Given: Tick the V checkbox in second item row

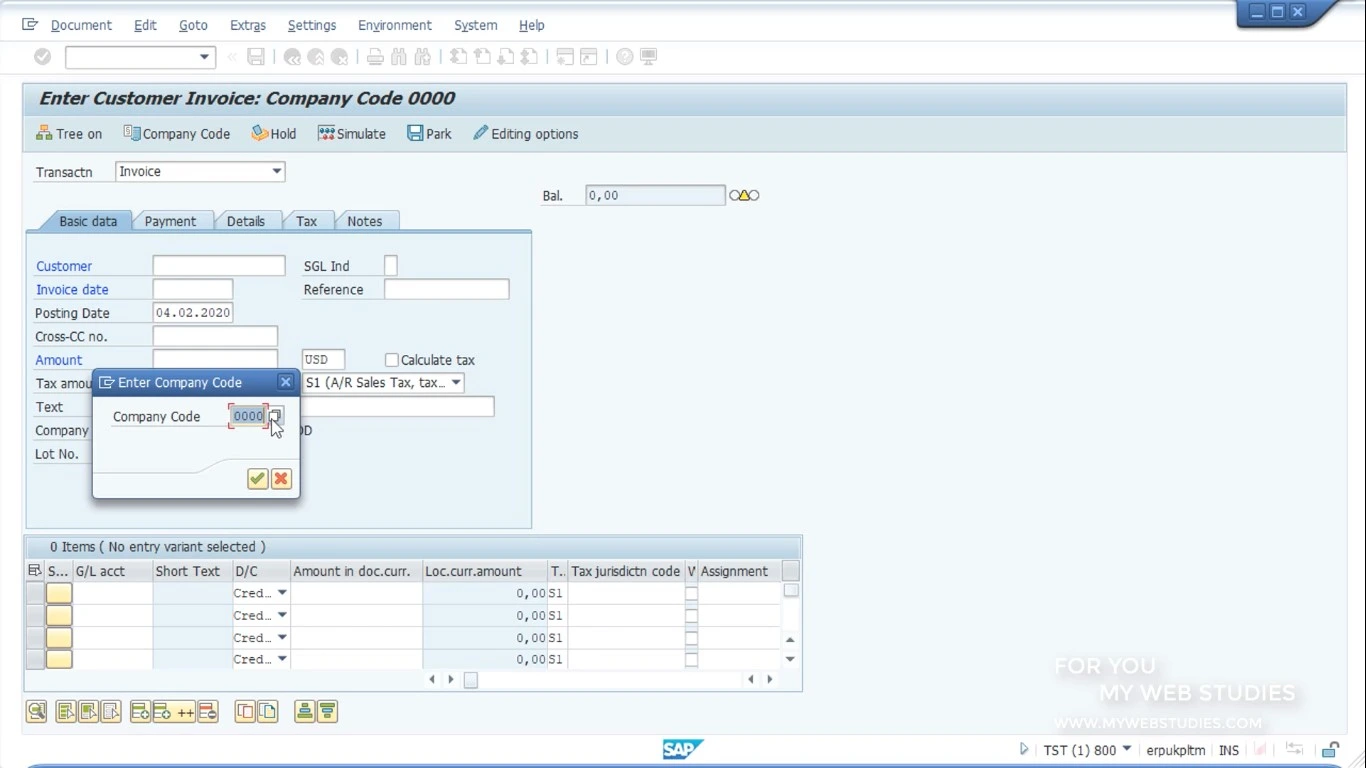Looking at the screenshot, I should coord(691,615).
